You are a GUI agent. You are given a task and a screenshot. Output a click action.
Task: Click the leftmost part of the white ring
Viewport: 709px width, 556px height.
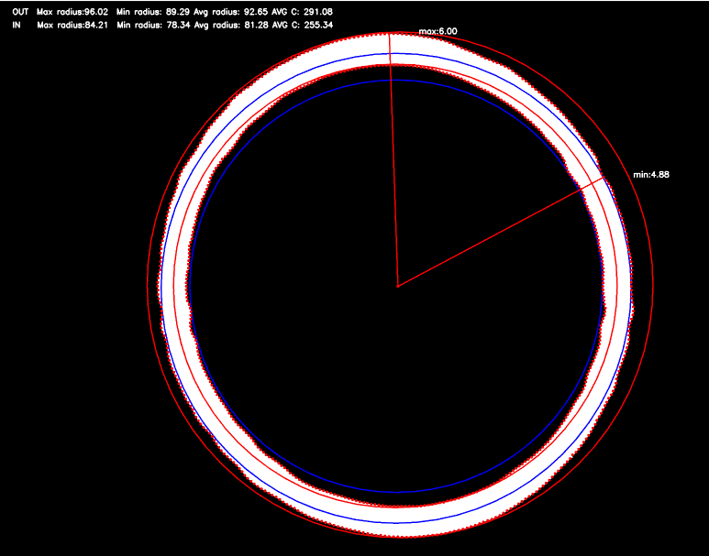pos(172,290)
